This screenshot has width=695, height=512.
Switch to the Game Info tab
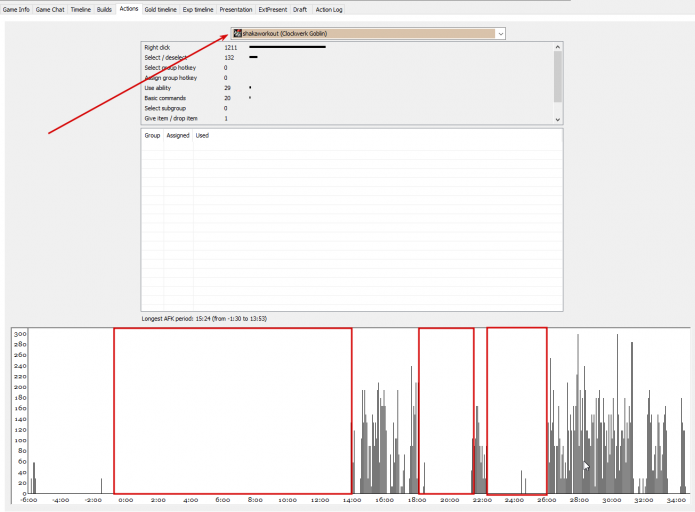click(16, 9)
